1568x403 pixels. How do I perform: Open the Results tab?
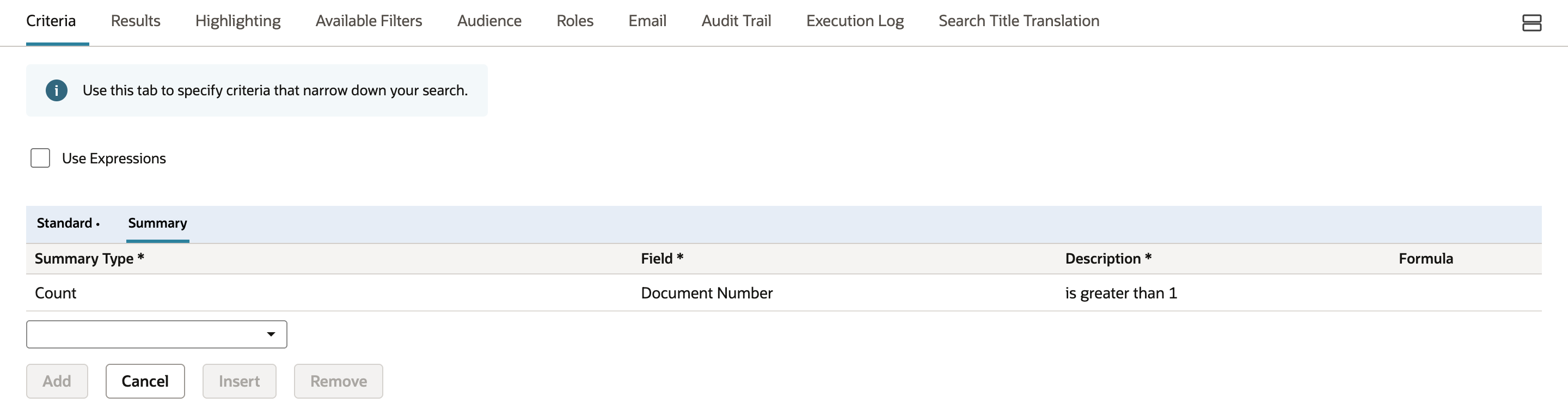tap(136, 21)
